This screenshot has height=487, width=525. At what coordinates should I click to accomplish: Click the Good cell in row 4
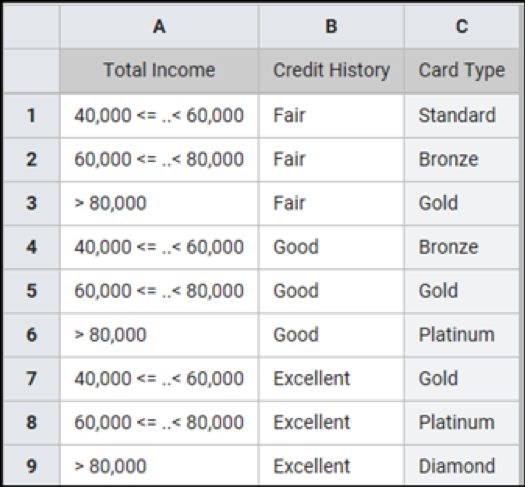pos(331,247)
